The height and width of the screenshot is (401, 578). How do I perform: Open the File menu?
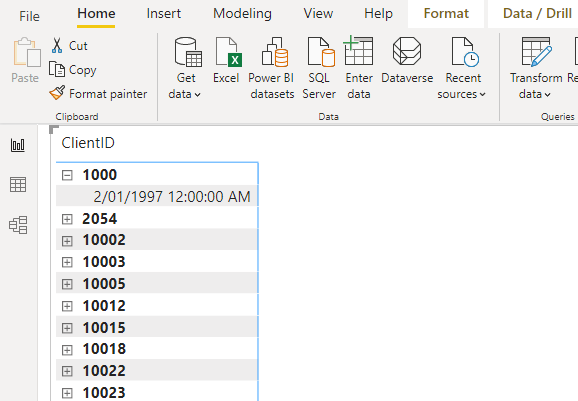29,16
